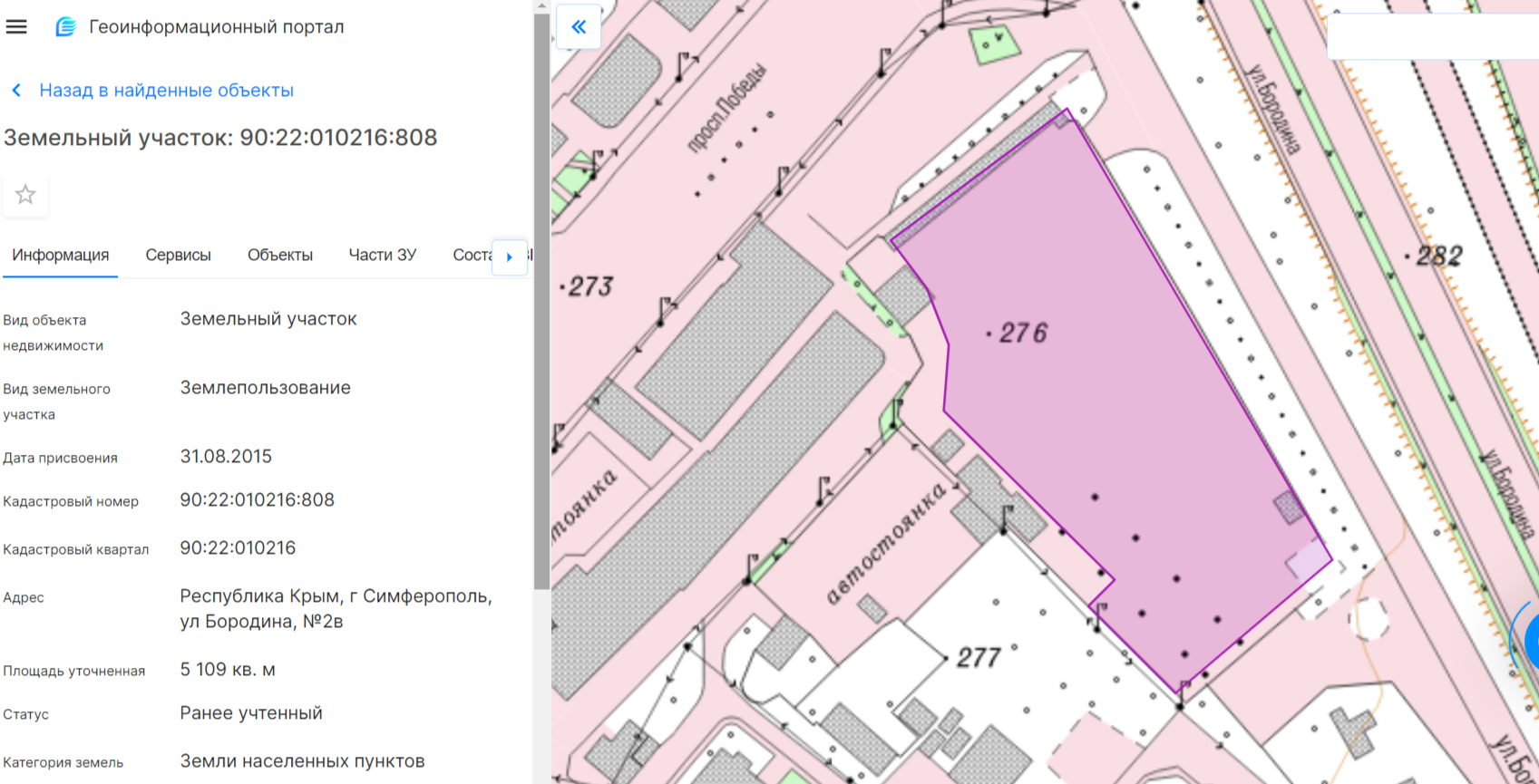Image resolution: width=1539 pixels, height=784 pixels.
Task: Open the Объекты tab
Action: (280, 256)
